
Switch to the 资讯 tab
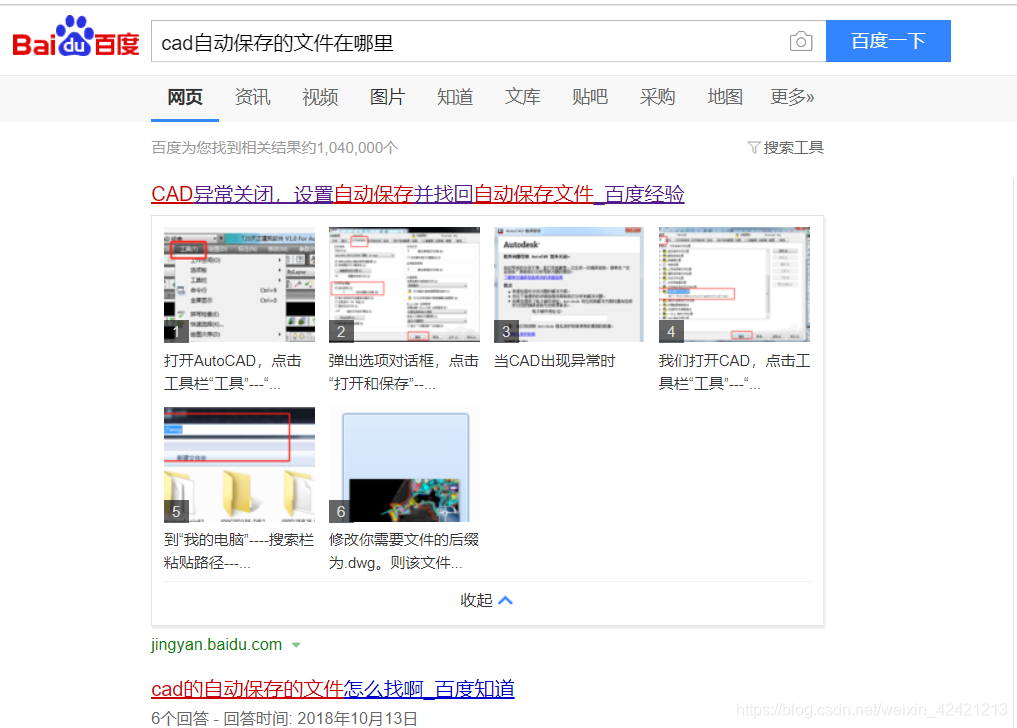coord(252,97)
